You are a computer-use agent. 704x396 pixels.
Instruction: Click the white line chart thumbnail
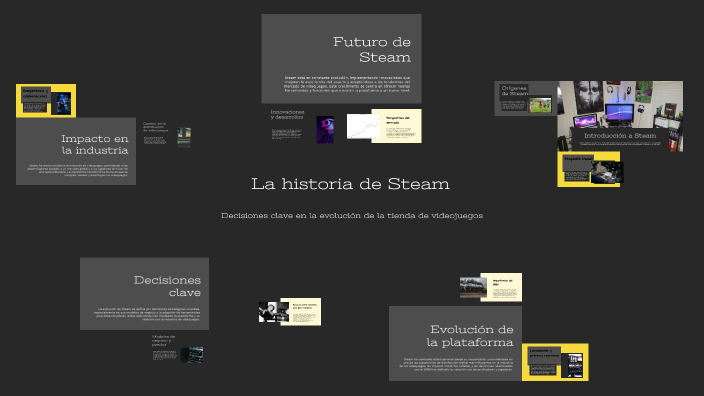coord(363,126)
